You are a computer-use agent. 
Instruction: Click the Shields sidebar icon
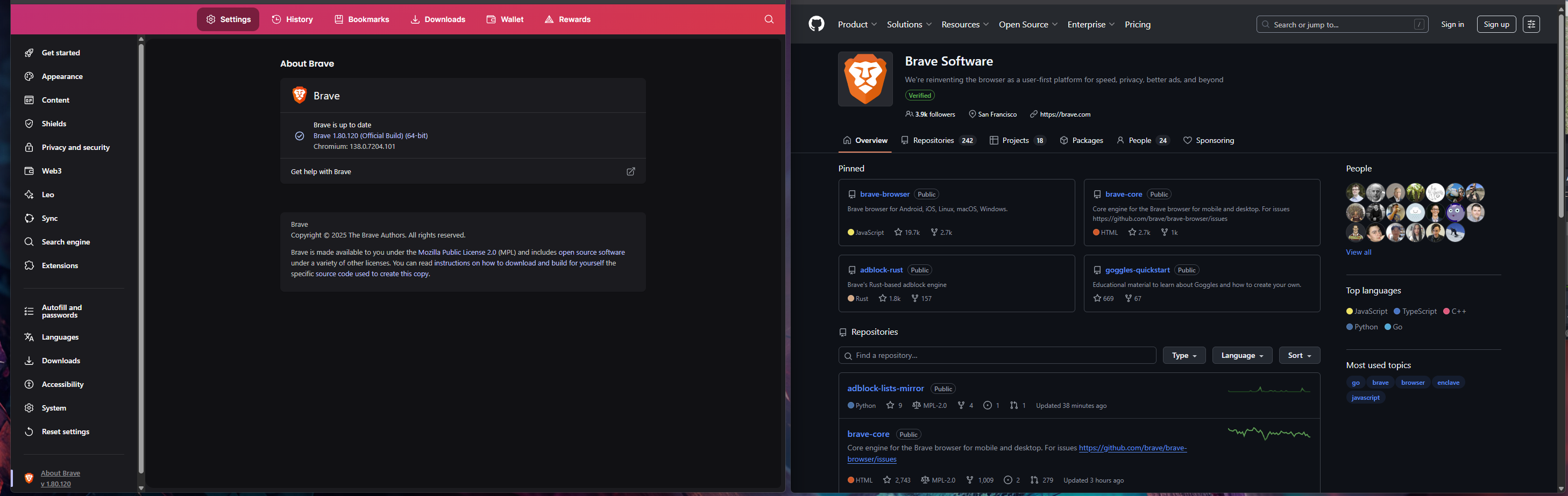point(29,124)
